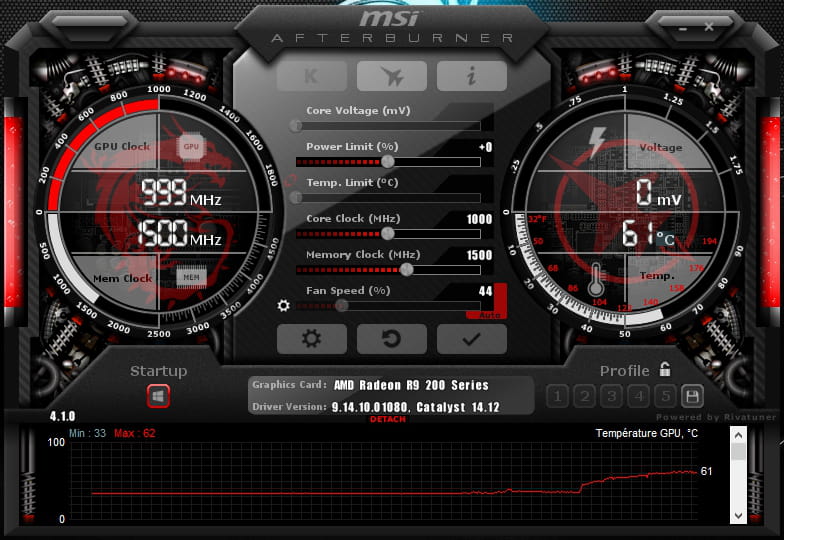
Task: Click the Memory Clock slider handle
Action: tap(406, 269)
